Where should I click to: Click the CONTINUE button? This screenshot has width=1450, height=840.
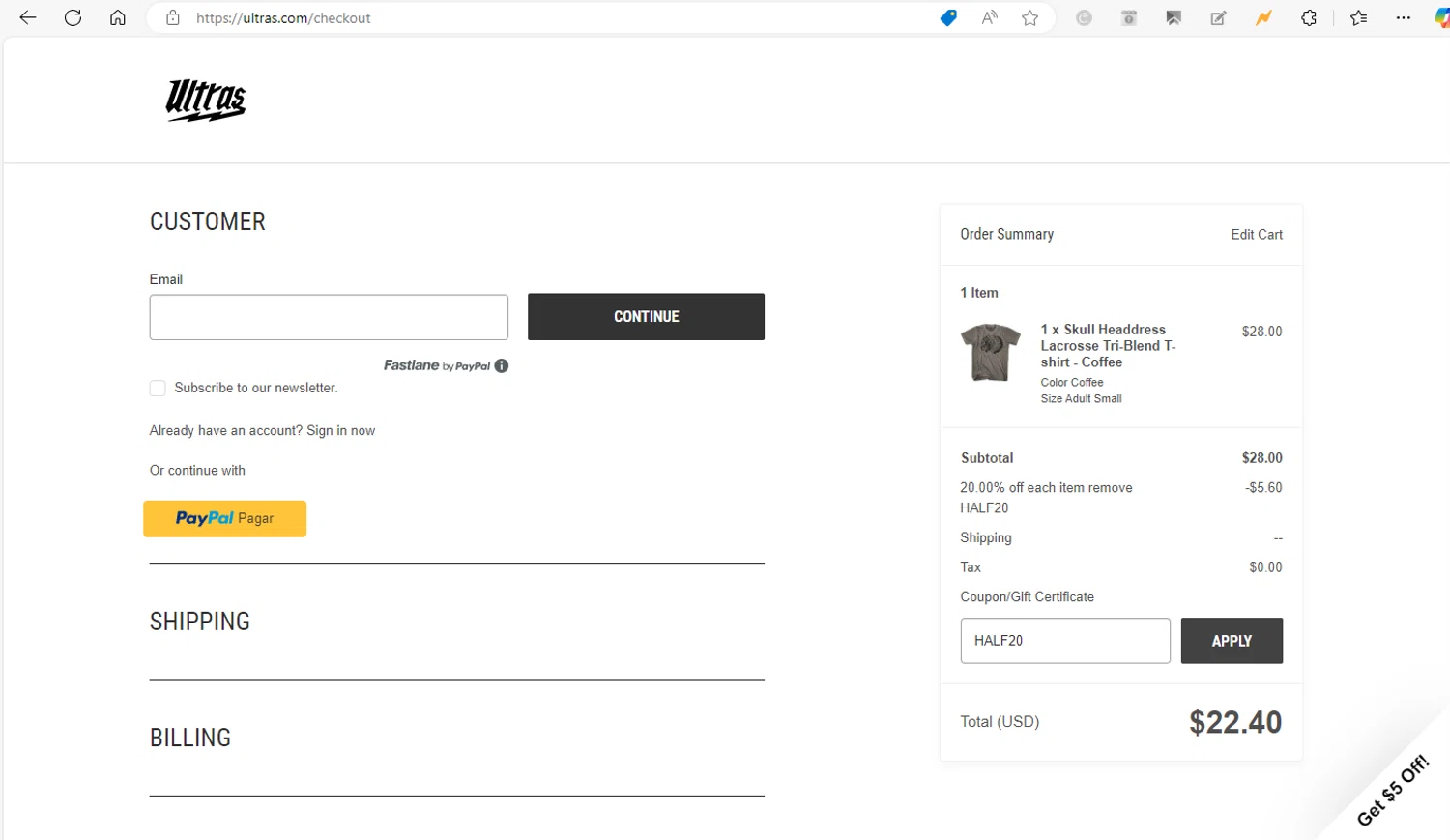pos(646,317)
